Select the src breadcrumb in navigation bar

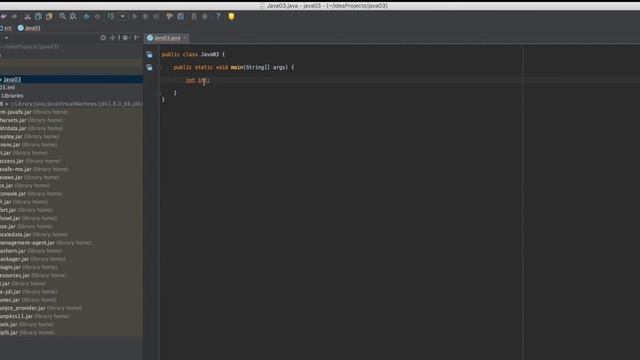6,28
